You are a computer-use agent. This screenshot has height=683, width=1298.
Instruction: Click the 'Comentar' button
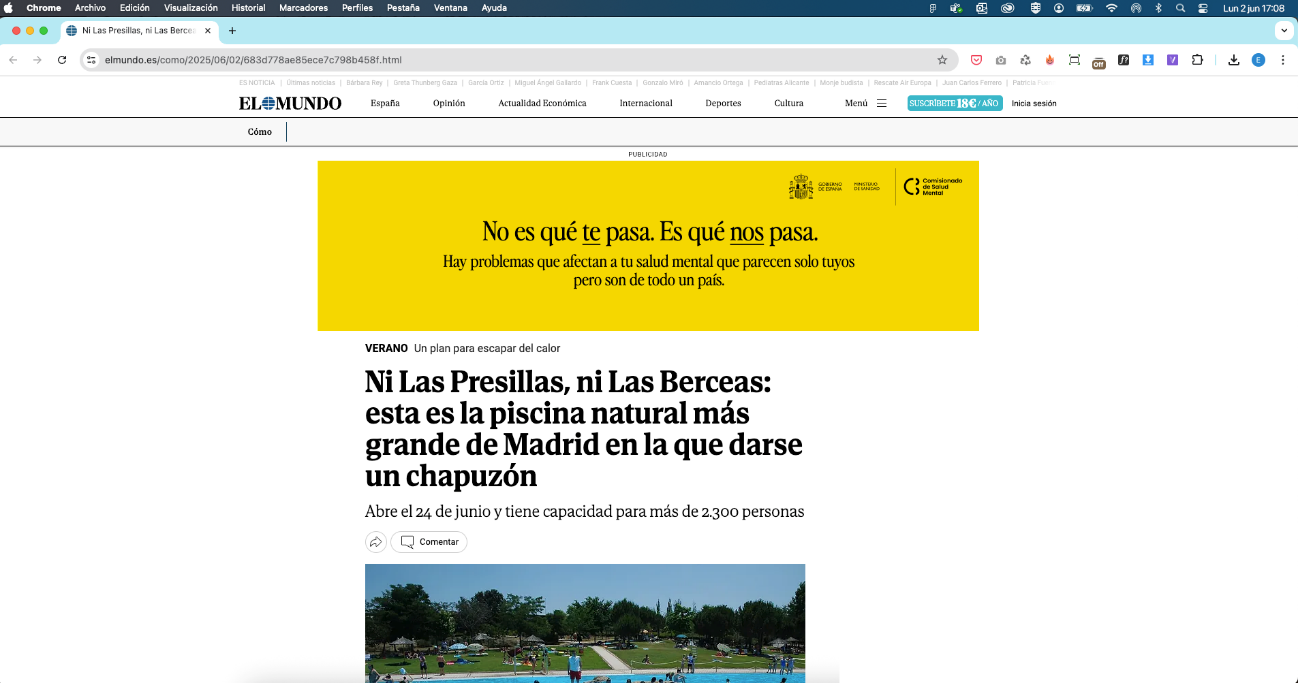(x=429, y=542)
